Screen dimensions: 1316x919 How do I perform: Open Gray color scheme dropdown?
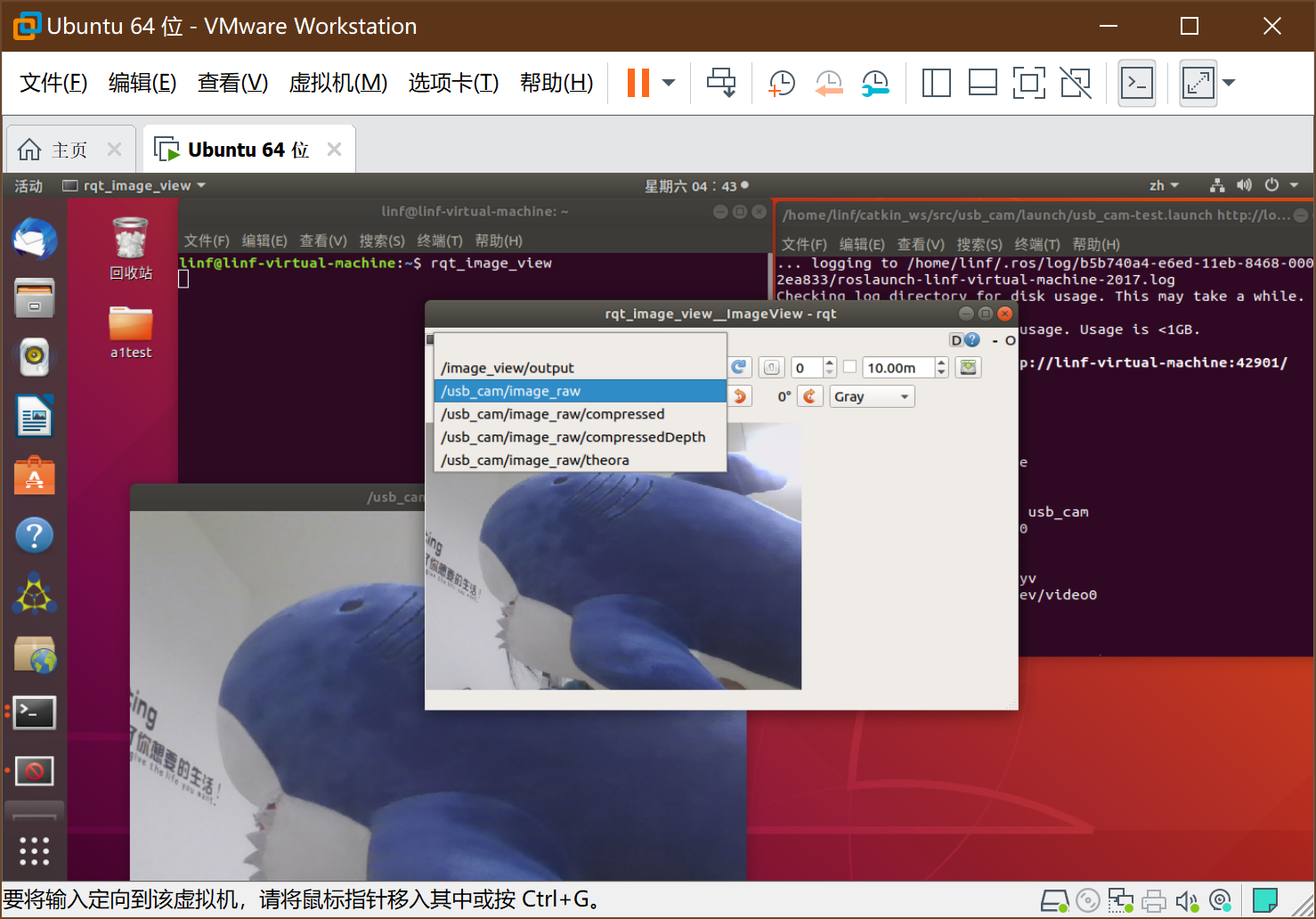coord(872,396)
